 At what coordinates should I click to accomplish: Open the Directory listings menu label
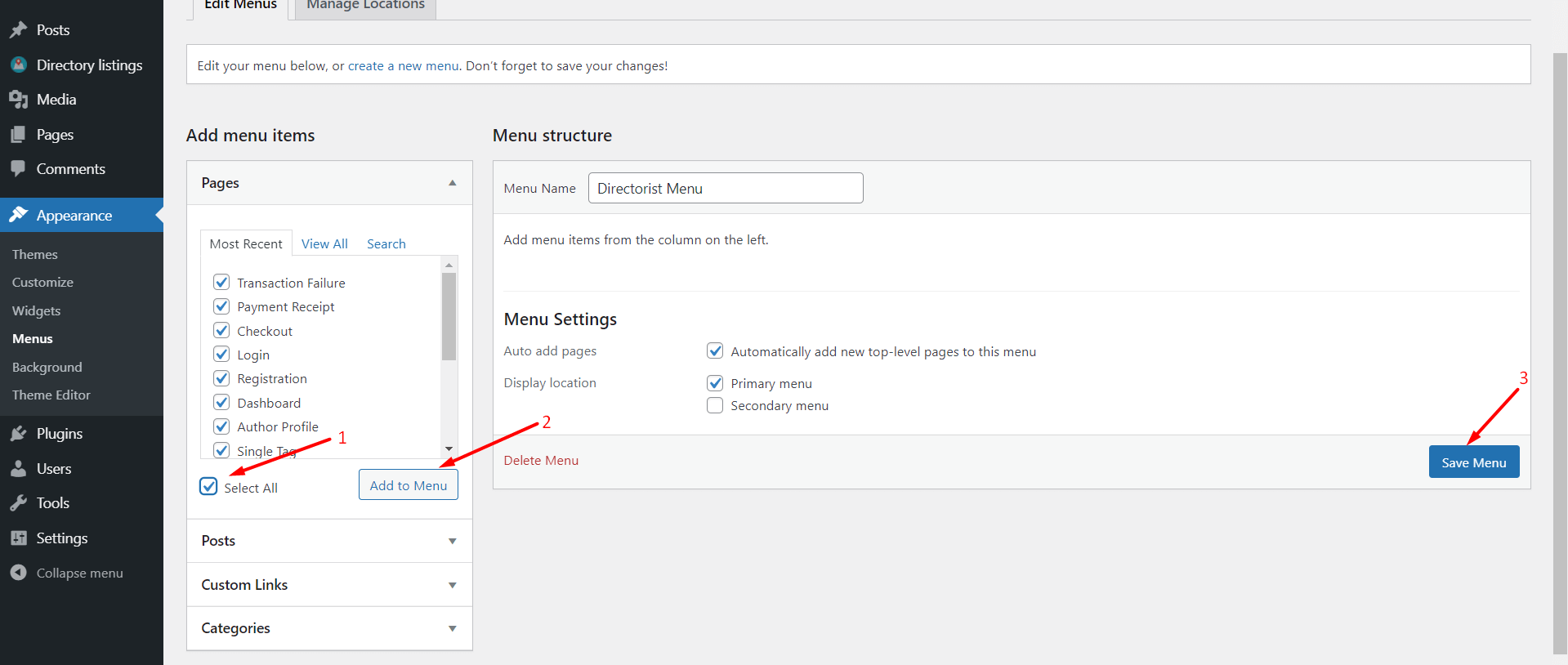(x=89, y=65)
